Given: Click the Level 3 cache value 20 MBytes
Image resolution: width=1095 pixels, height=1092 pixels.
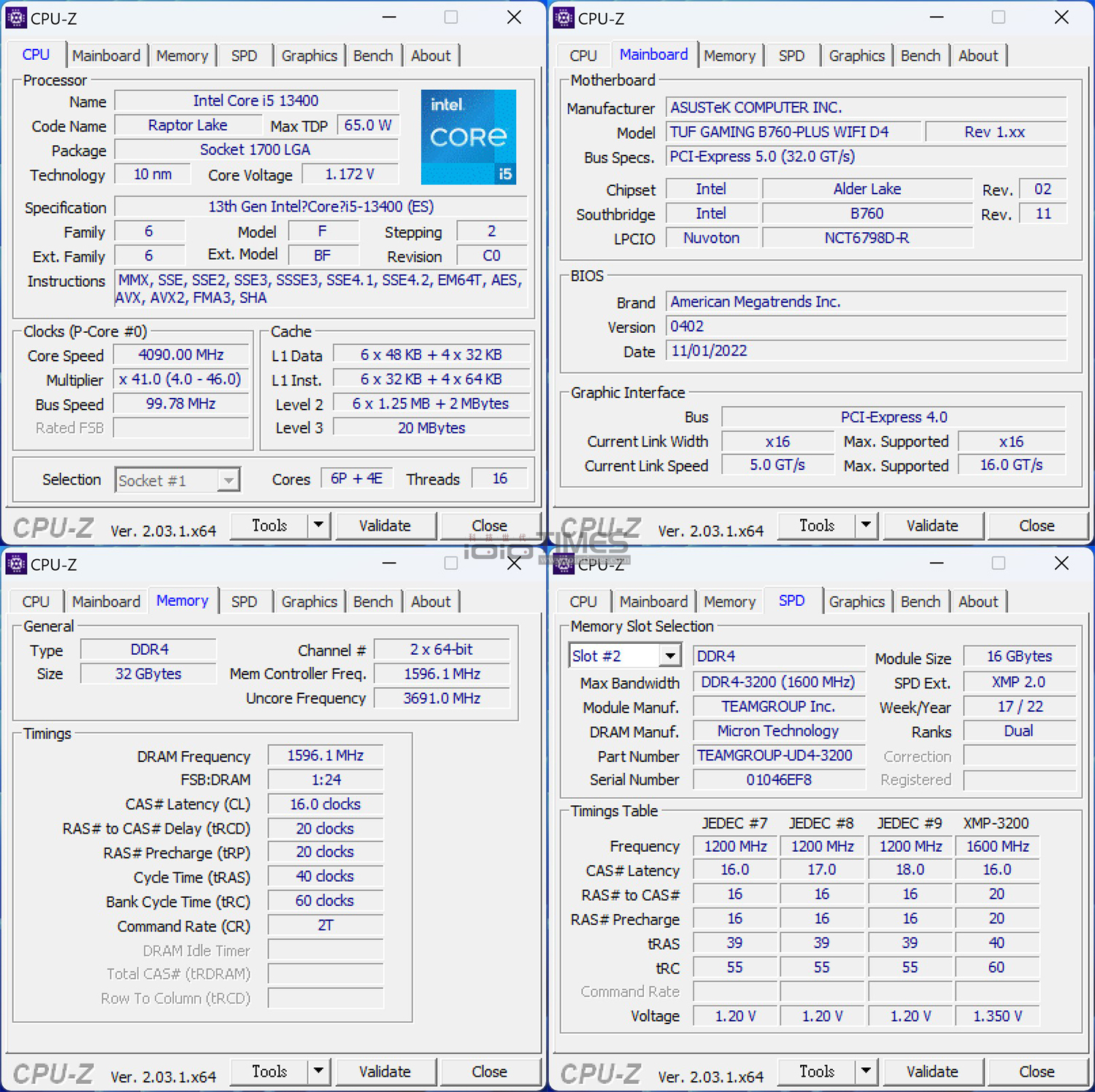Looking at the screenshot, I should (431, 428).
